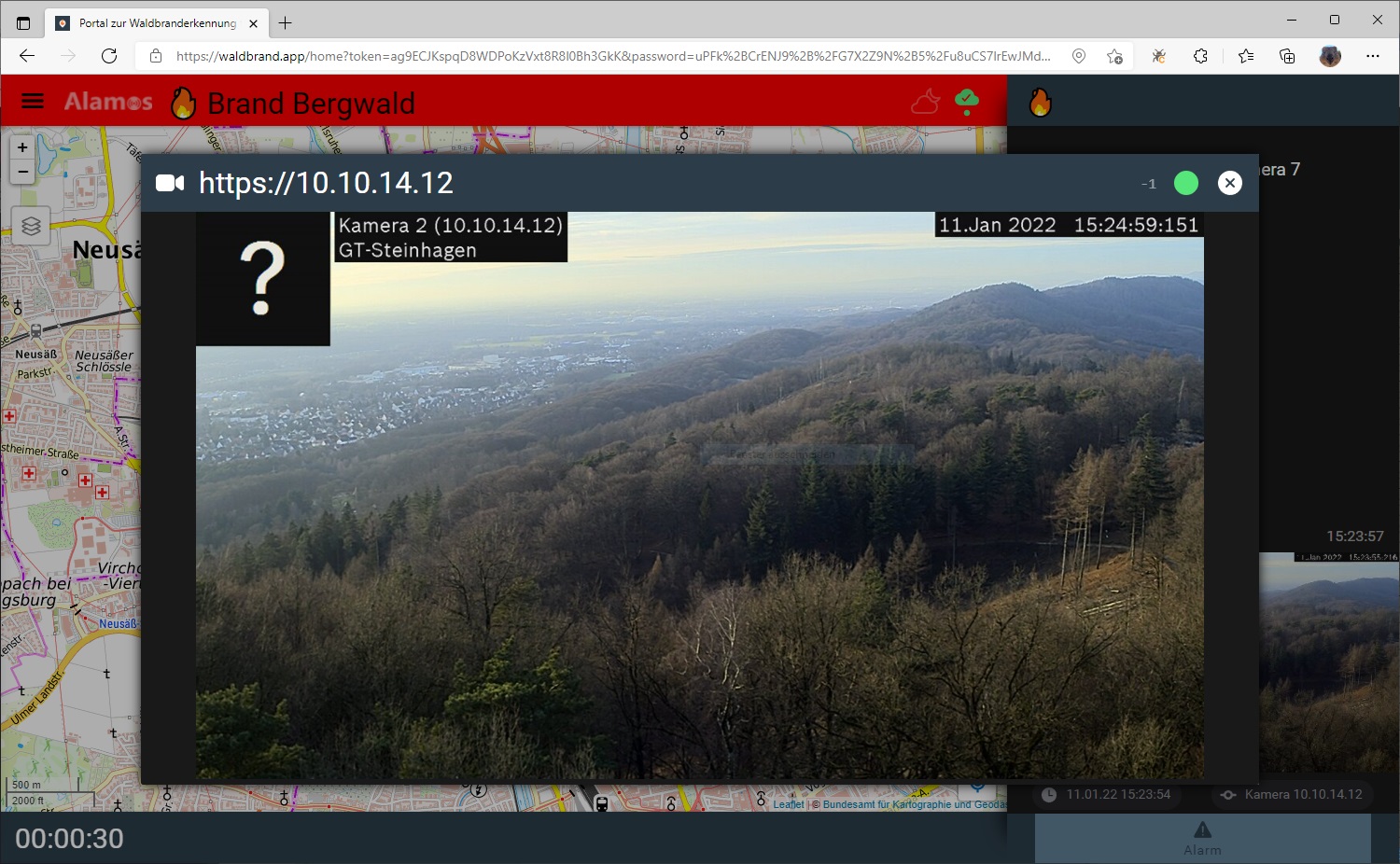Refresh the browser page

pyautogui.click(x=109, y=56)
